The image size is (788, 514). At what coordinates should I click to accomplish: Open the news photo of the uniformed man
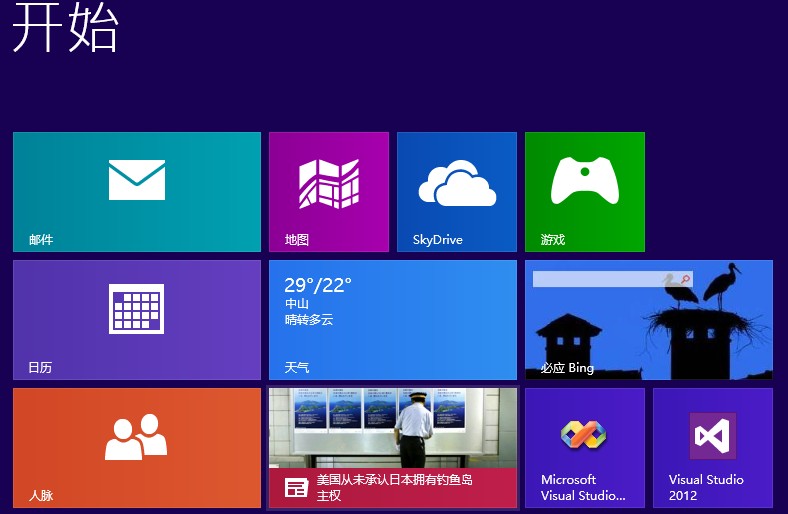(393, 428)
